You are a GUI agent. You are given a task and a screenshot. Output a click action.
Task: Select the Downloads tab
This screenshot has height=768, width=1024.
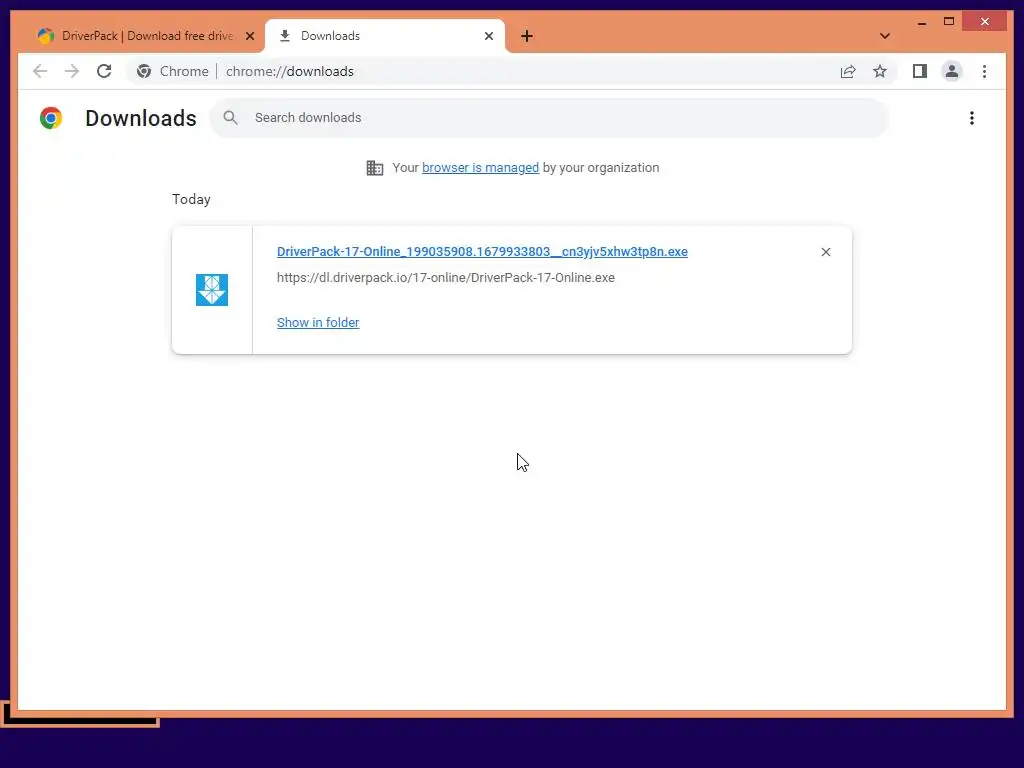[x=385, y=36]
